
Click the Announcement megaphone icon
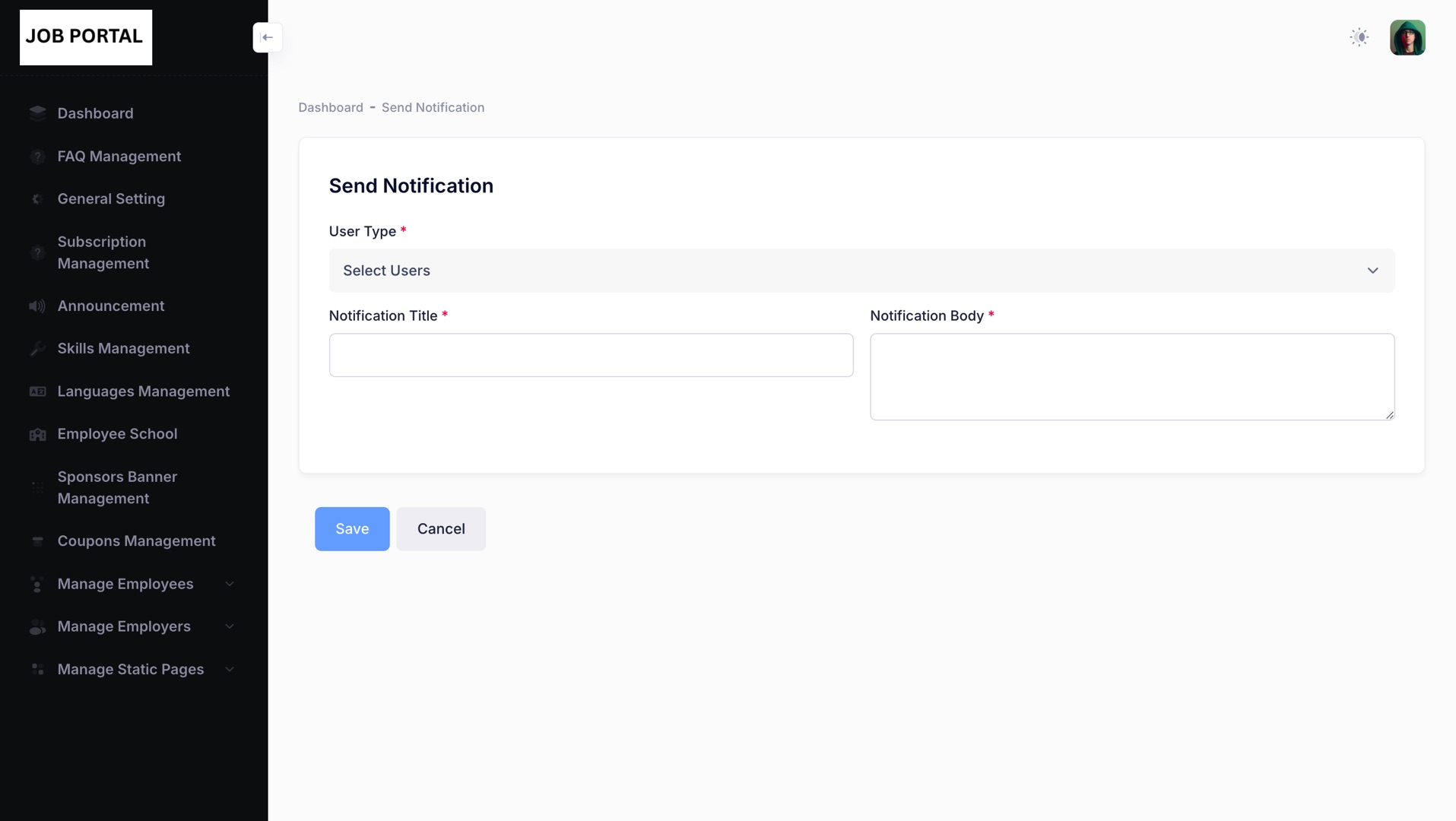37,306
